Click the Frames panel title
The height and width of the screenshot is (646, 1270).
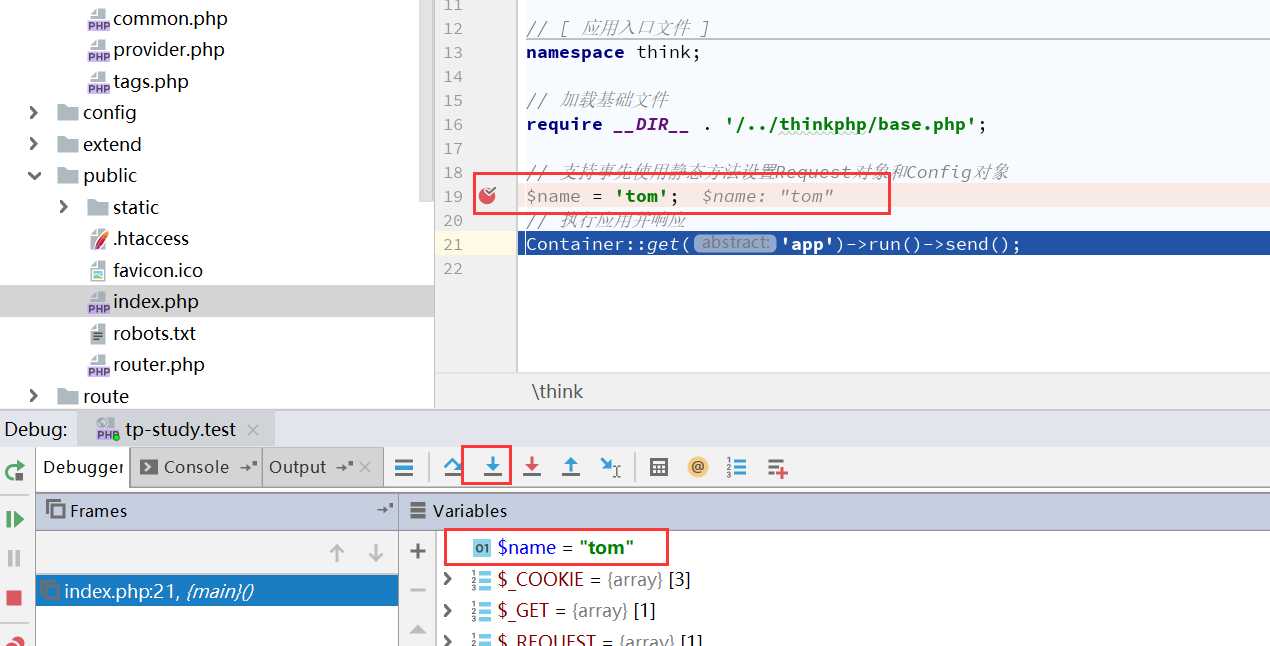pos(98,511)
